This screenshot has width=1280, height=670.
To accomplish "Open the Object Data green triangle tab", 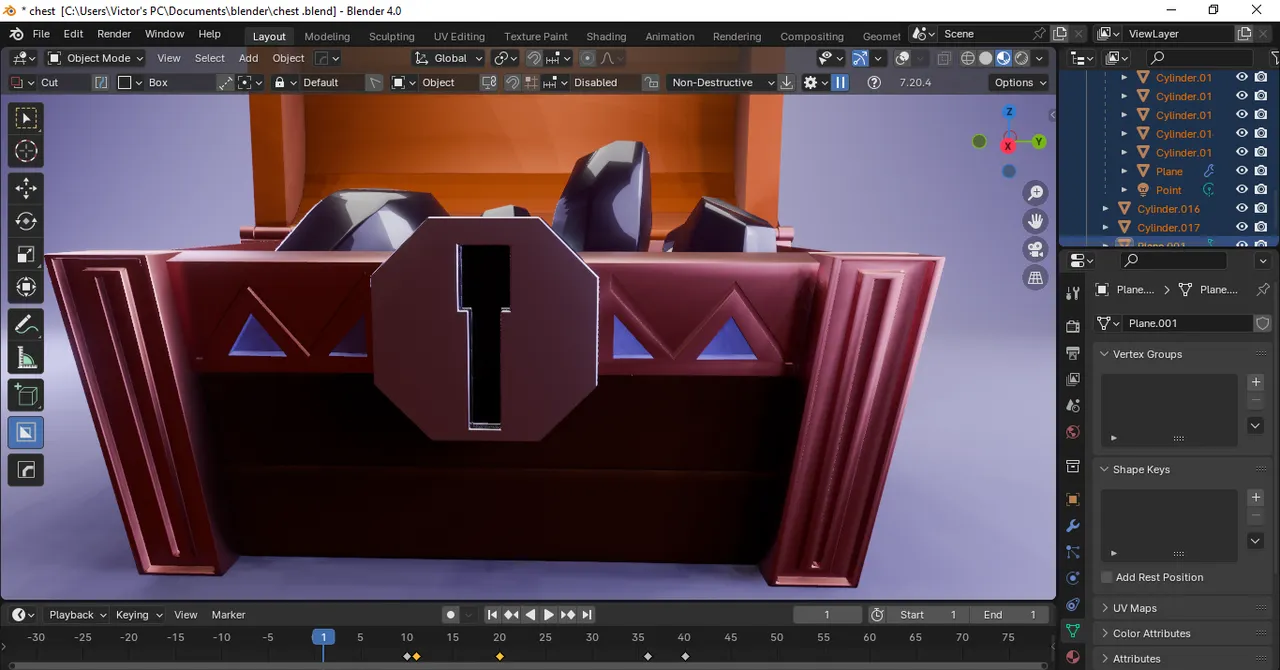I will pyautogui.click(x=1073, y=631).
